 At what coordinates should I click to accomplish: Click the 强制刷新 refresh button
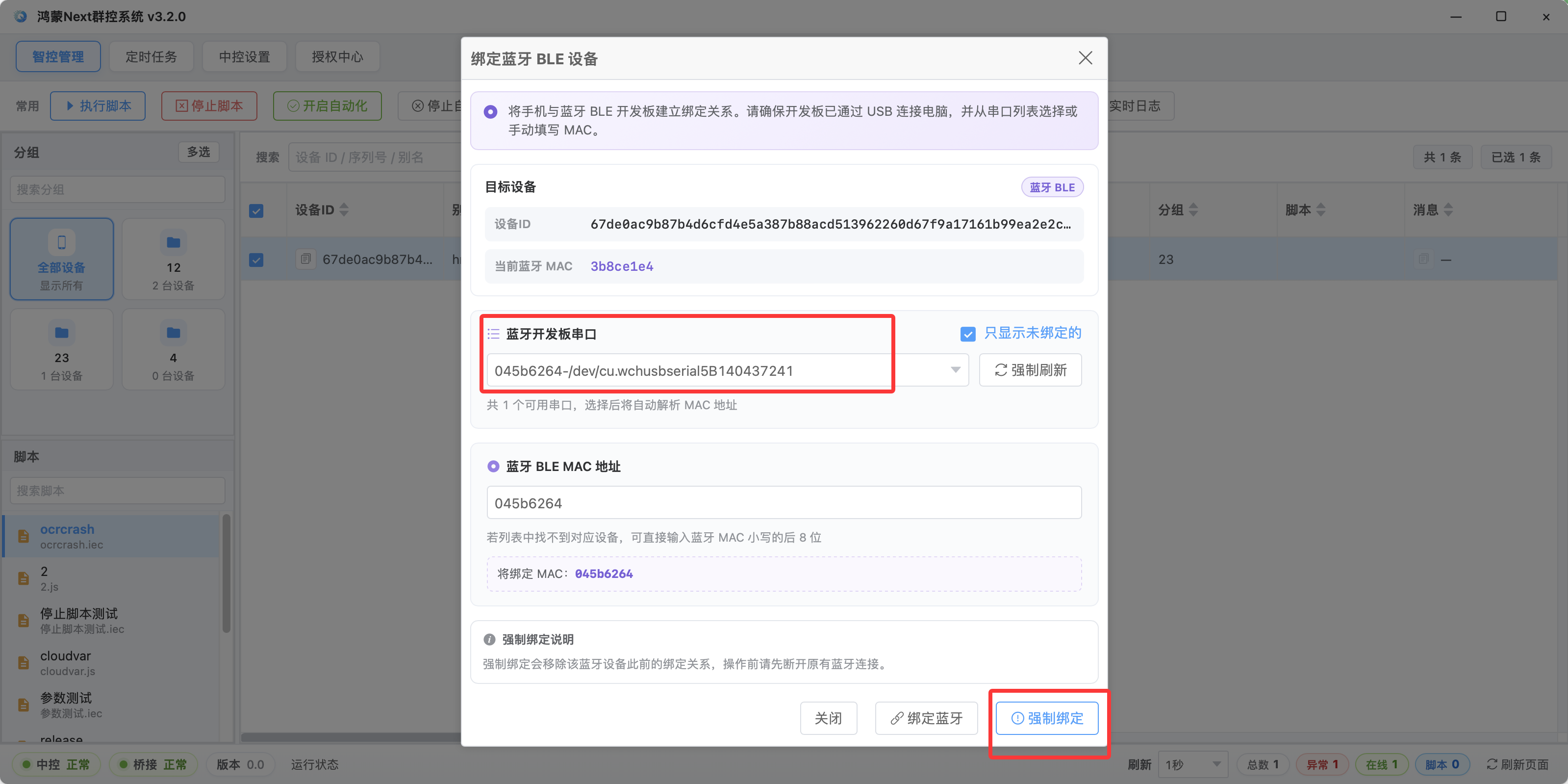click(x=1030, y=370)
